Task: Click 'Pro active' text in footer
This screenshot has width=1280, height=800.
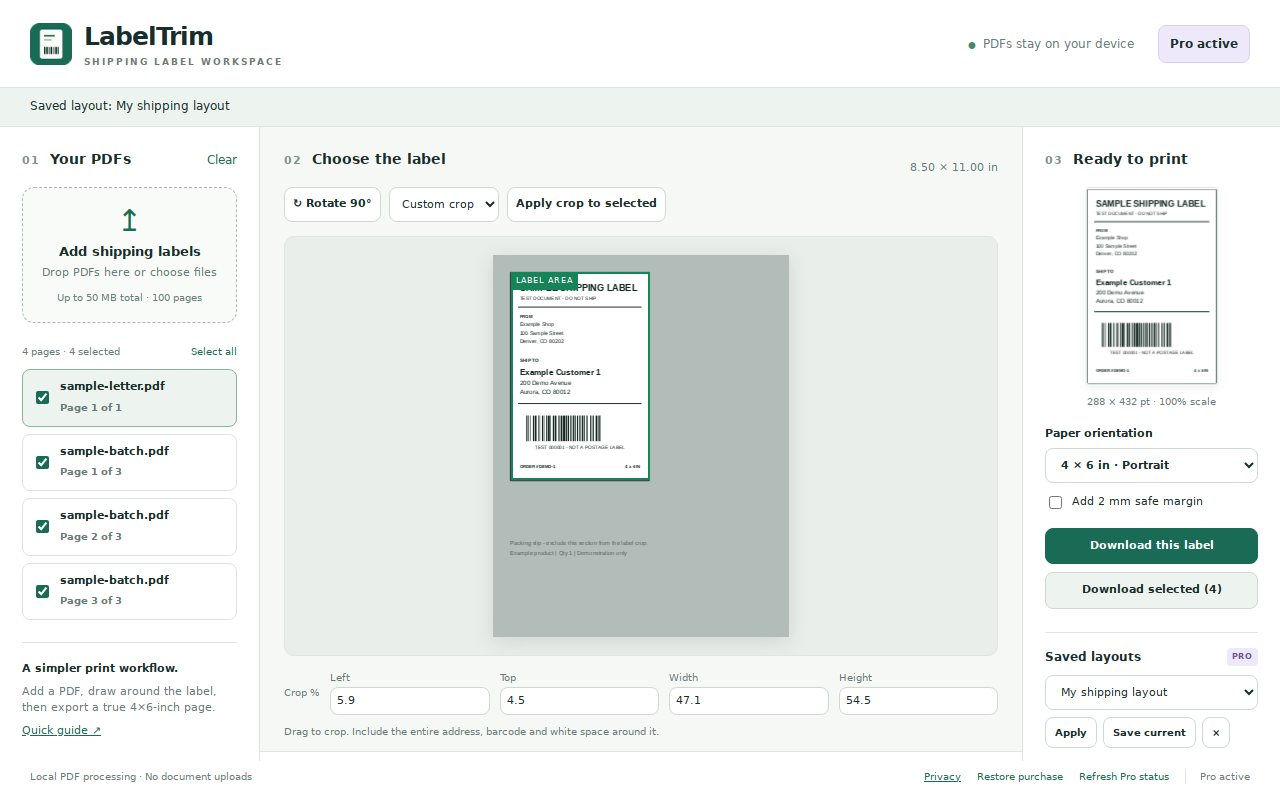Action: pyautogui.click(x=1225, y=777)
